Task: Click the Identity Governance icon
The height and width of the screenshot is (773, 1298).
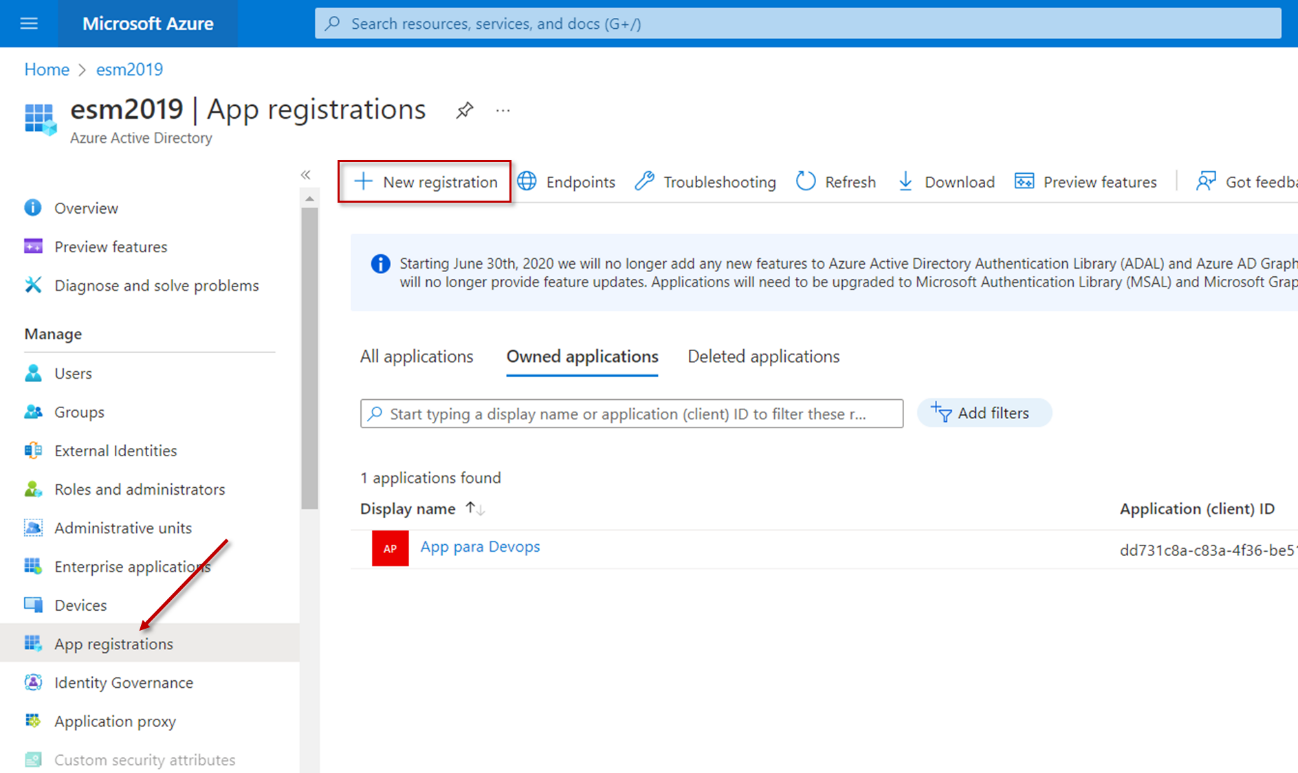Action: pyautogui.click(x=33, y=682)
